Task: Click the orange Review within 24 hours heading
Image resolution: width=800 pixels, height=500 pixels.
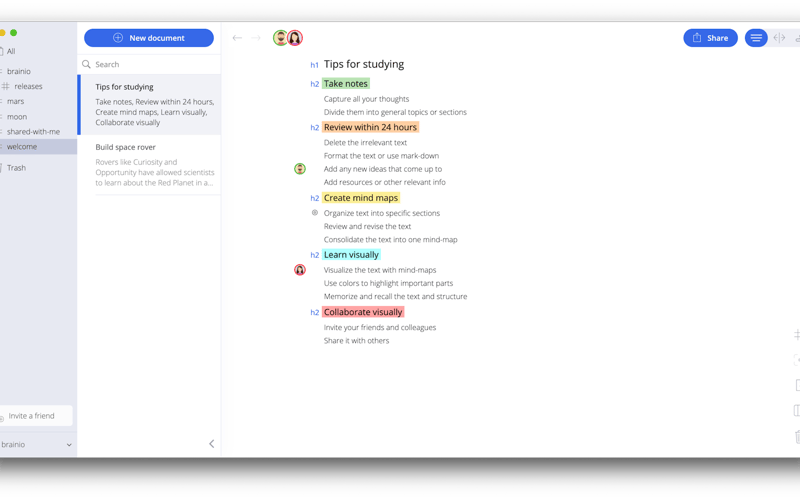Action: click(370, 127)
